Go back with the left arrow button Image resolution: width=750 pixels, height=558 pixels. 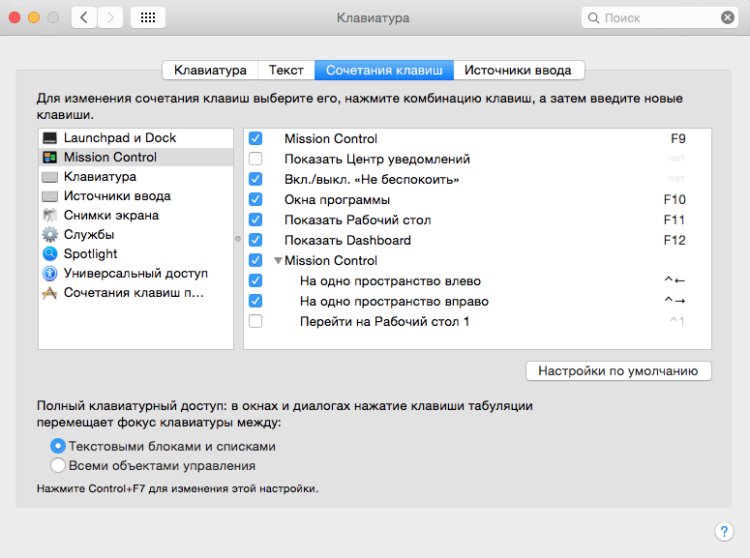tap(84, 18)
